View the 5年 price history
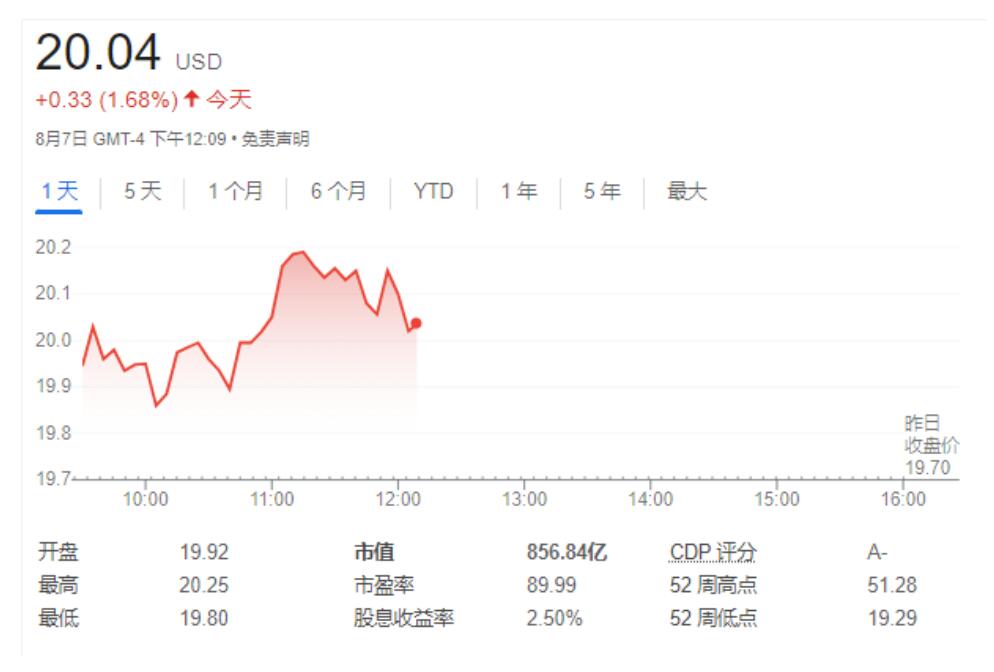The height and width of the screenshot is (672, 994). pos(602,191)
